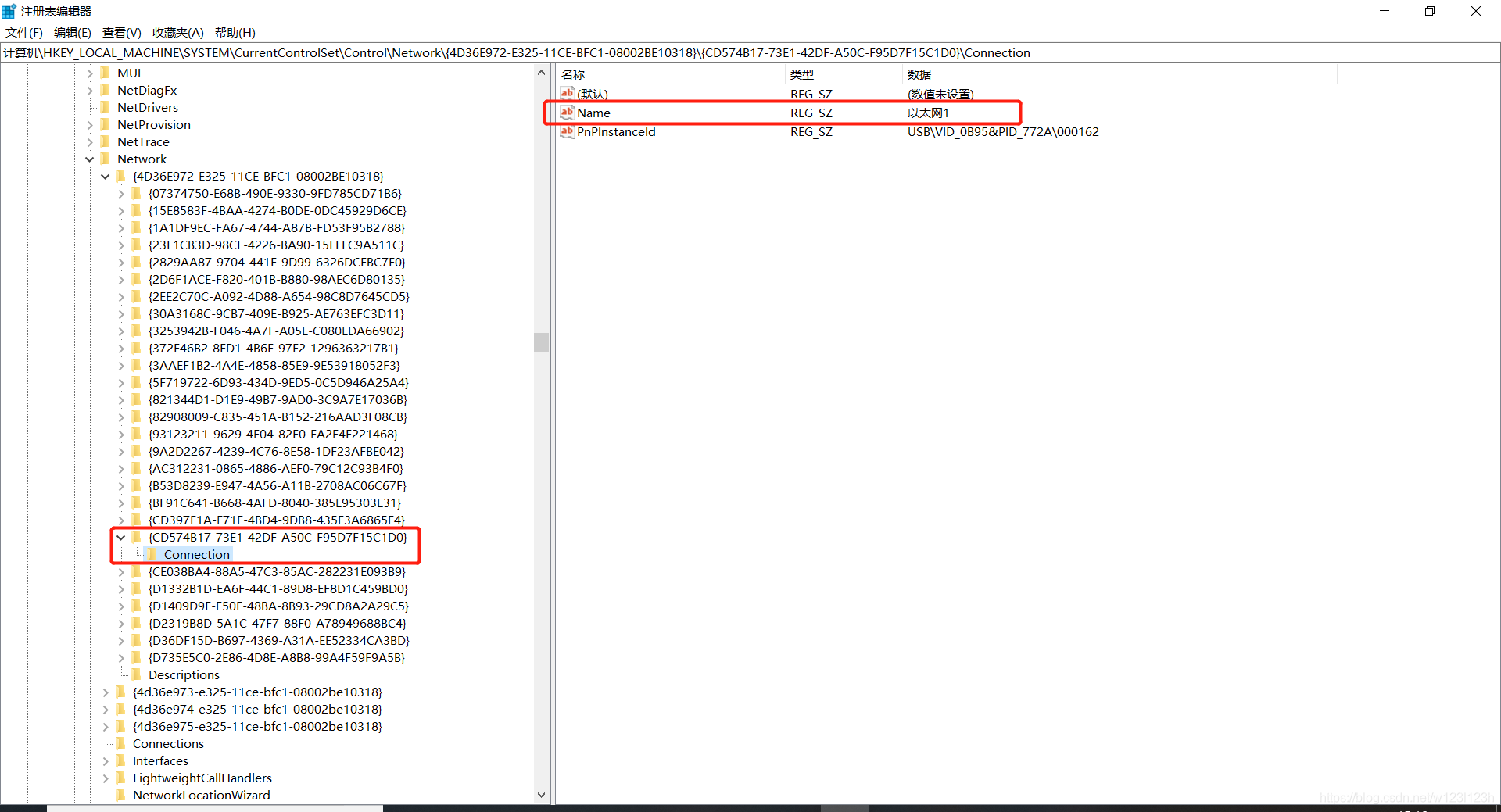Open the 编辑(E) menu
Viewport: 1501px width, 812px height.
click(73, 32)
